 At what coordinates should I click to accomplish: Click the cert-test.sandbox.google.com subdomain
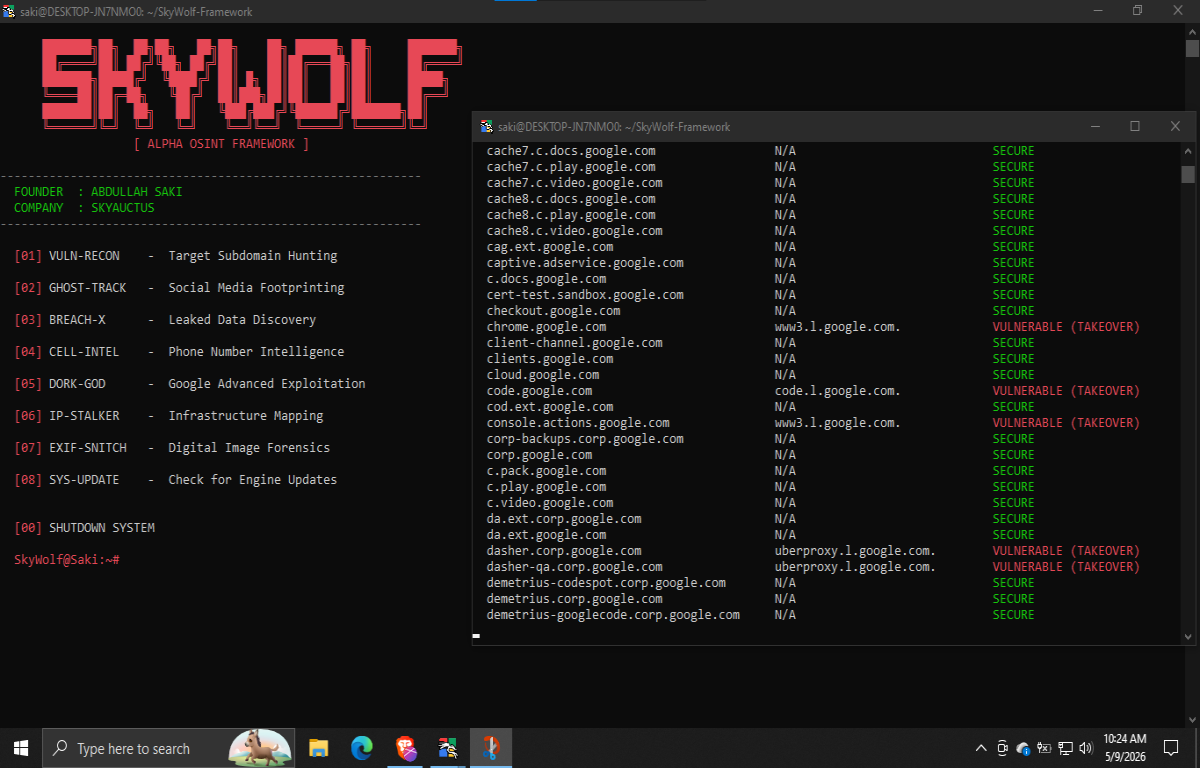tap(585, 295)
